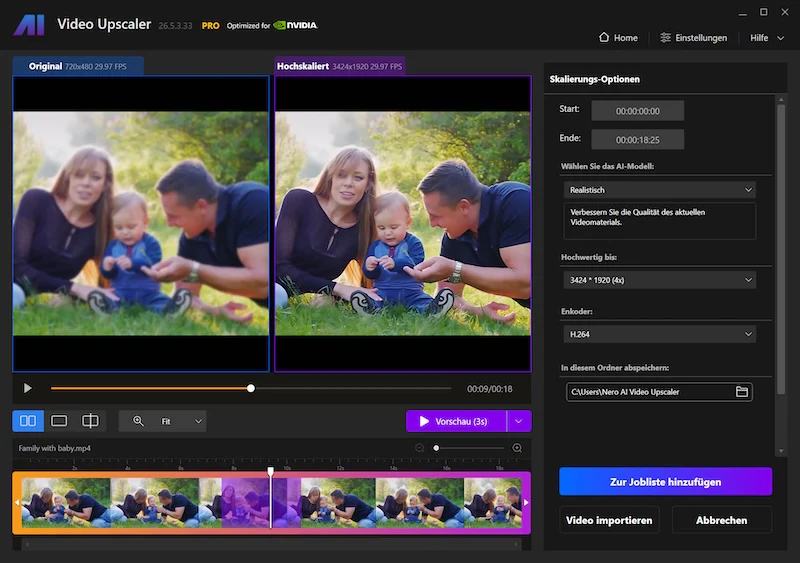Go to Home

tap(618, 38)
